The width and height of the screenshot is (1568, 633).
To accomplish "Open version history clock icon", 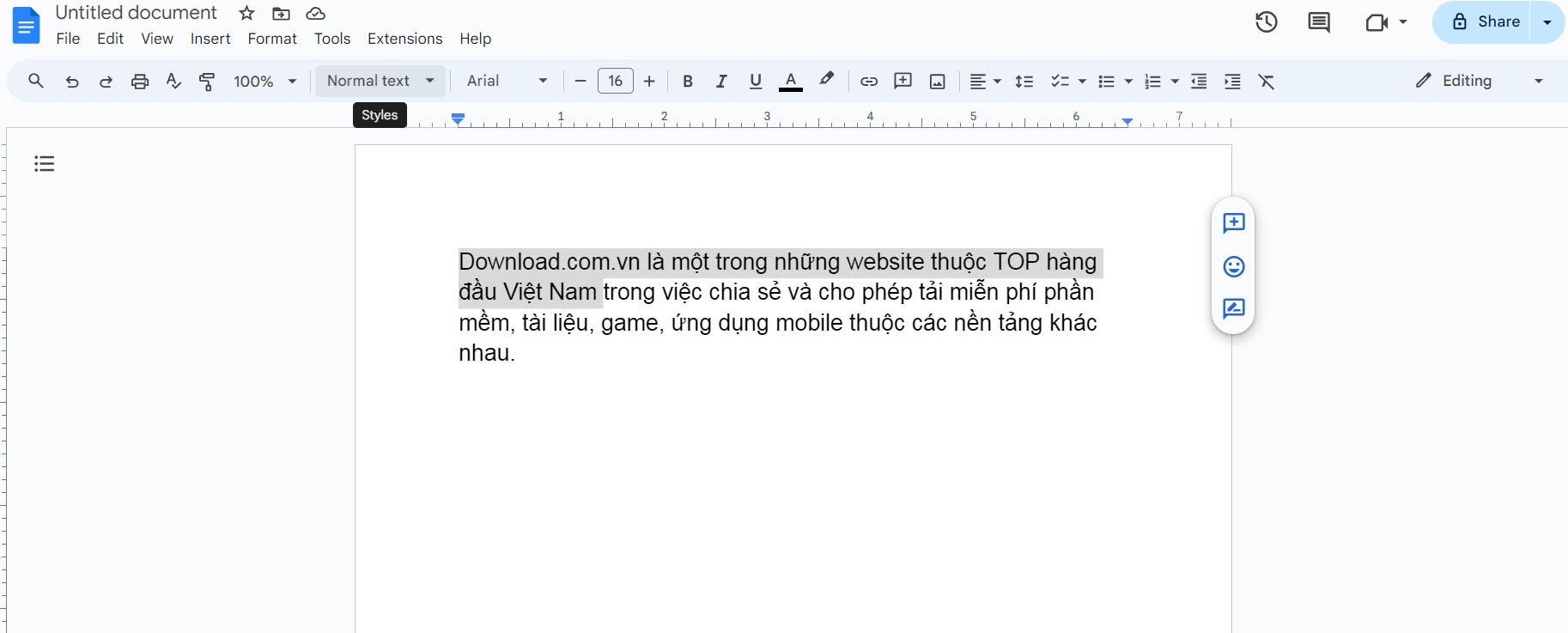I will pos(1266,22).
